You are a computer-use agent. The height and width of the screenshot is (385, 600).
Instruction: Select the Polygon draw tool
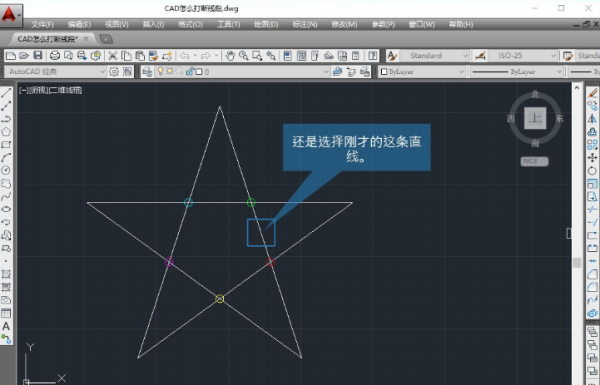(6, 132)
